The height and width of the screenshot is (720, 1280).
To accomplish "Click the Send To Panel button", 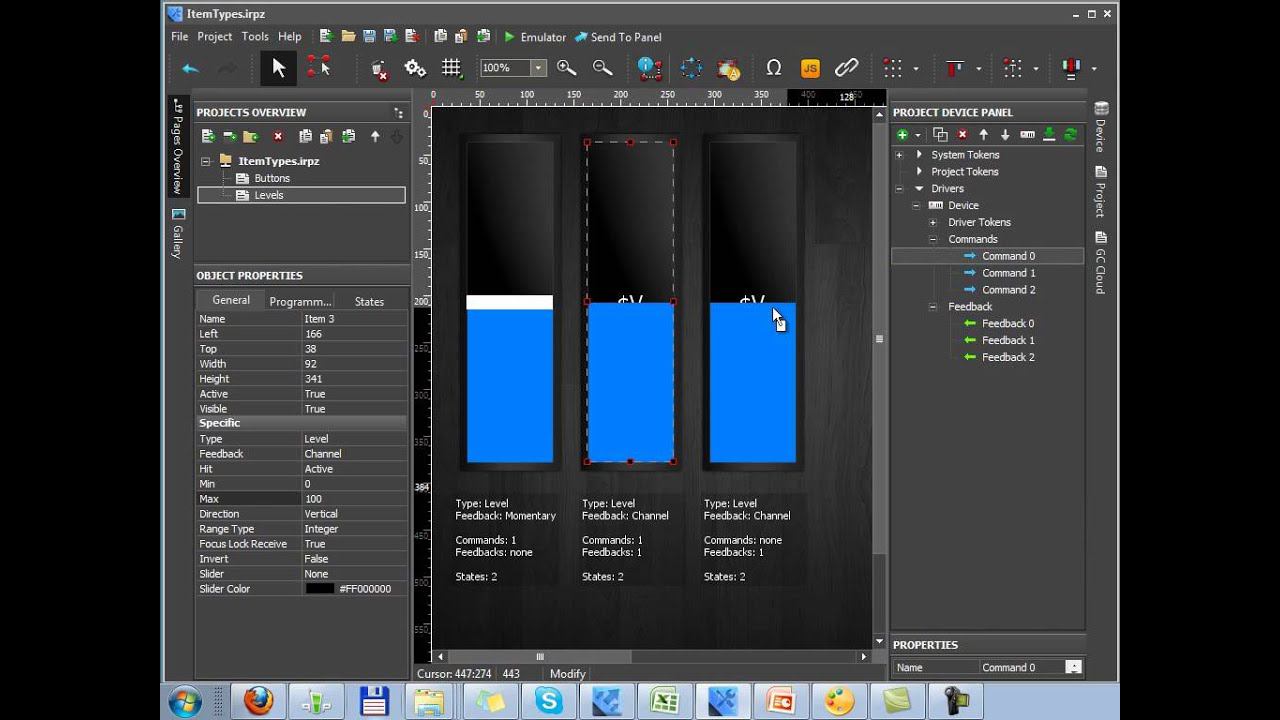I will coord(617,37).
